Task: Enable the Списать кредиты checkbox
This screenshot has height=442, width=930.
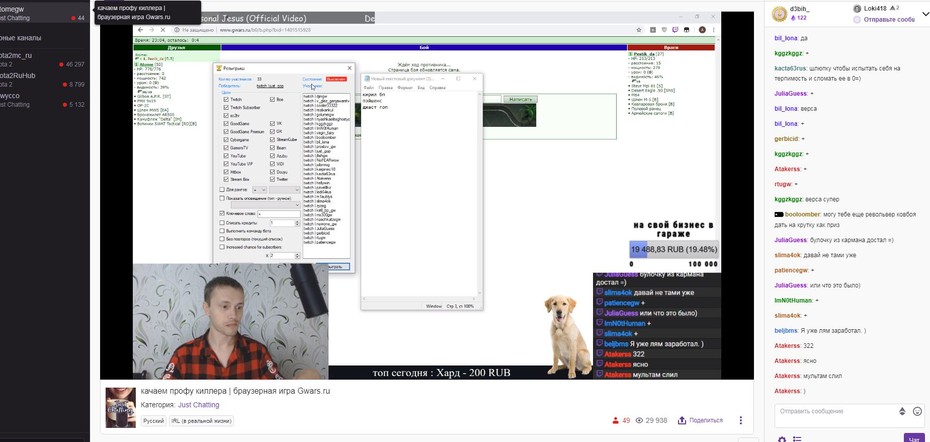Action: coord(222,223)
